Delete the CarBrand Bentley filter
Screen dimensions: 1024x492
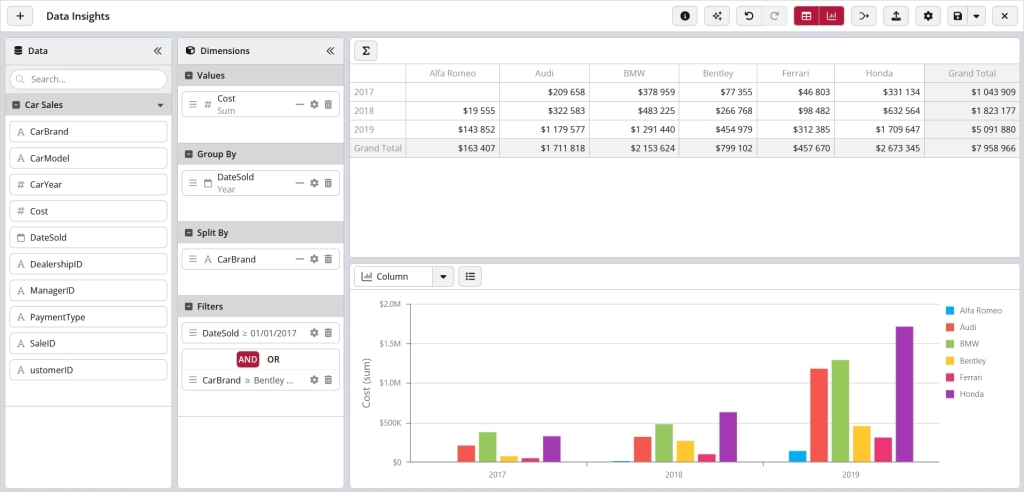pos(328,380)
